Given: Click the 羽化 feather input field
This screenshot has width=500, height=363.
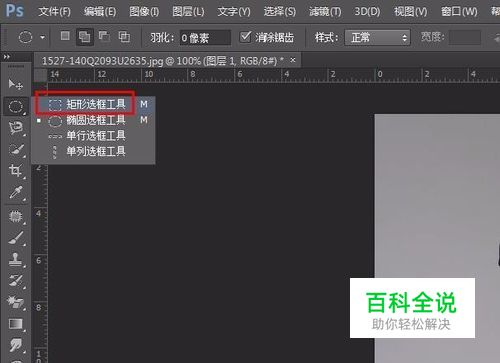Looking at the screenshot, I should (x=205, y=38).
